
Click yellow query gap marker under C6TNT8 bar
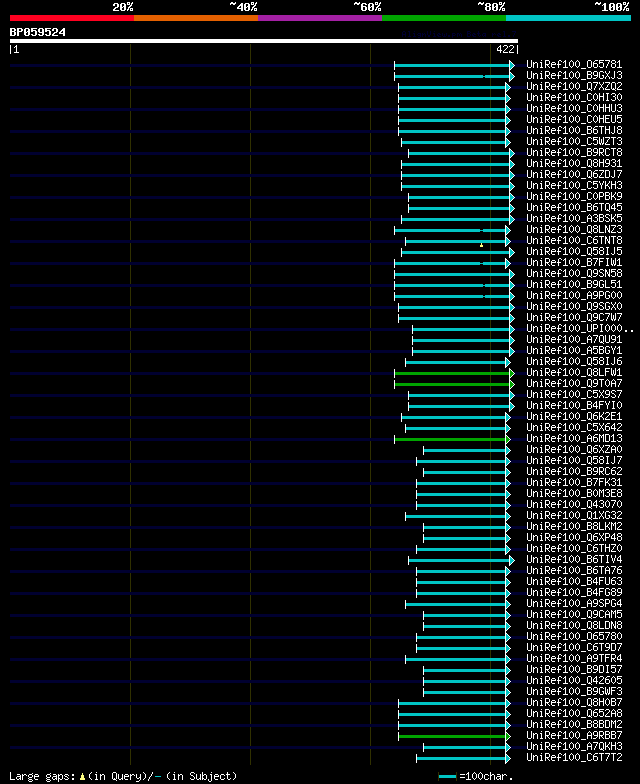(x=482, y=245)
